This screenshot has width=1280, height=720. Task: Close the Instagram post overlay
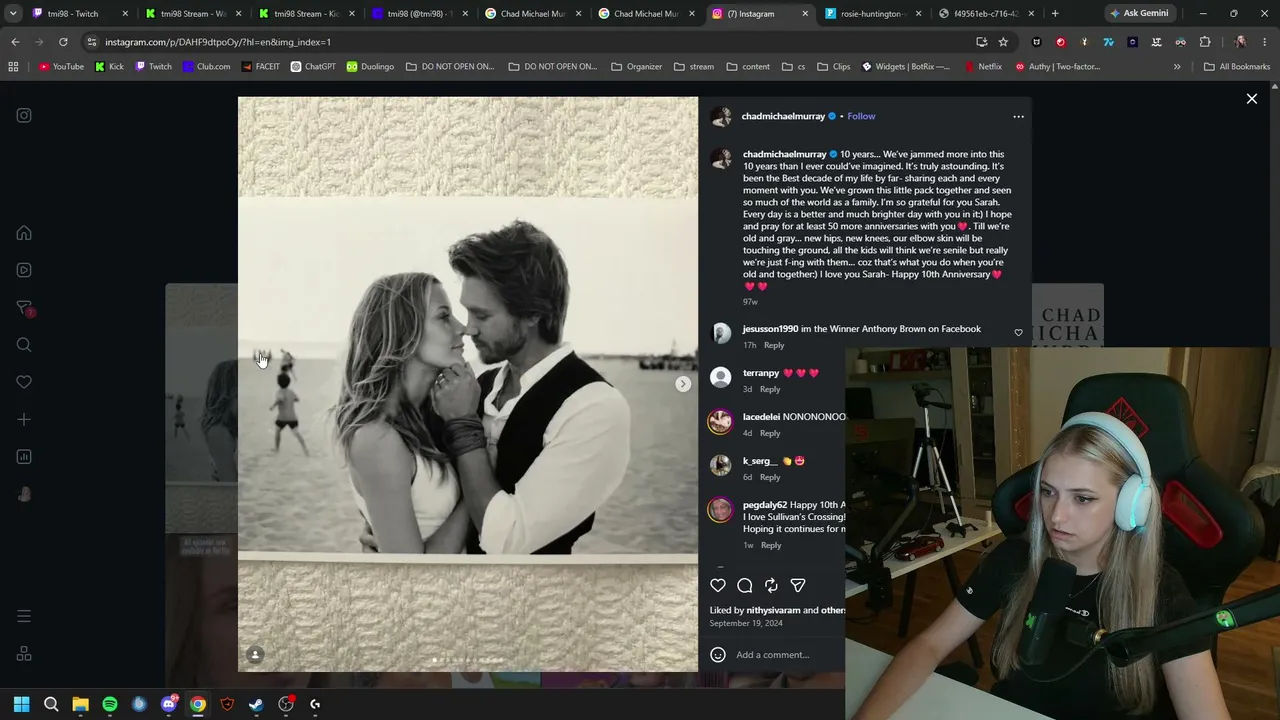click(x=1251, y=99)
